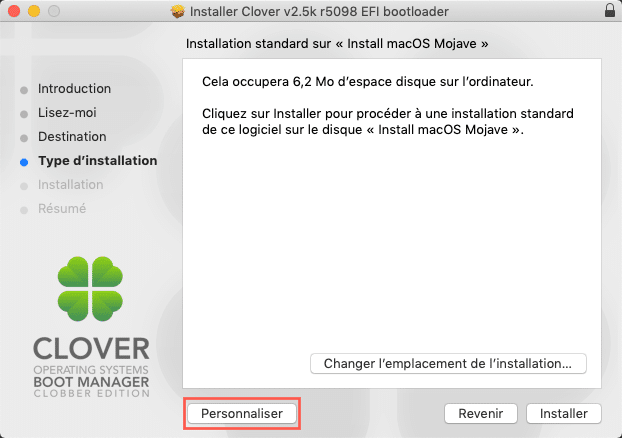The height and width of the screenshot is (438, 622).
Task: Click the Personnaliser button
Action: (x=242, y=413)
